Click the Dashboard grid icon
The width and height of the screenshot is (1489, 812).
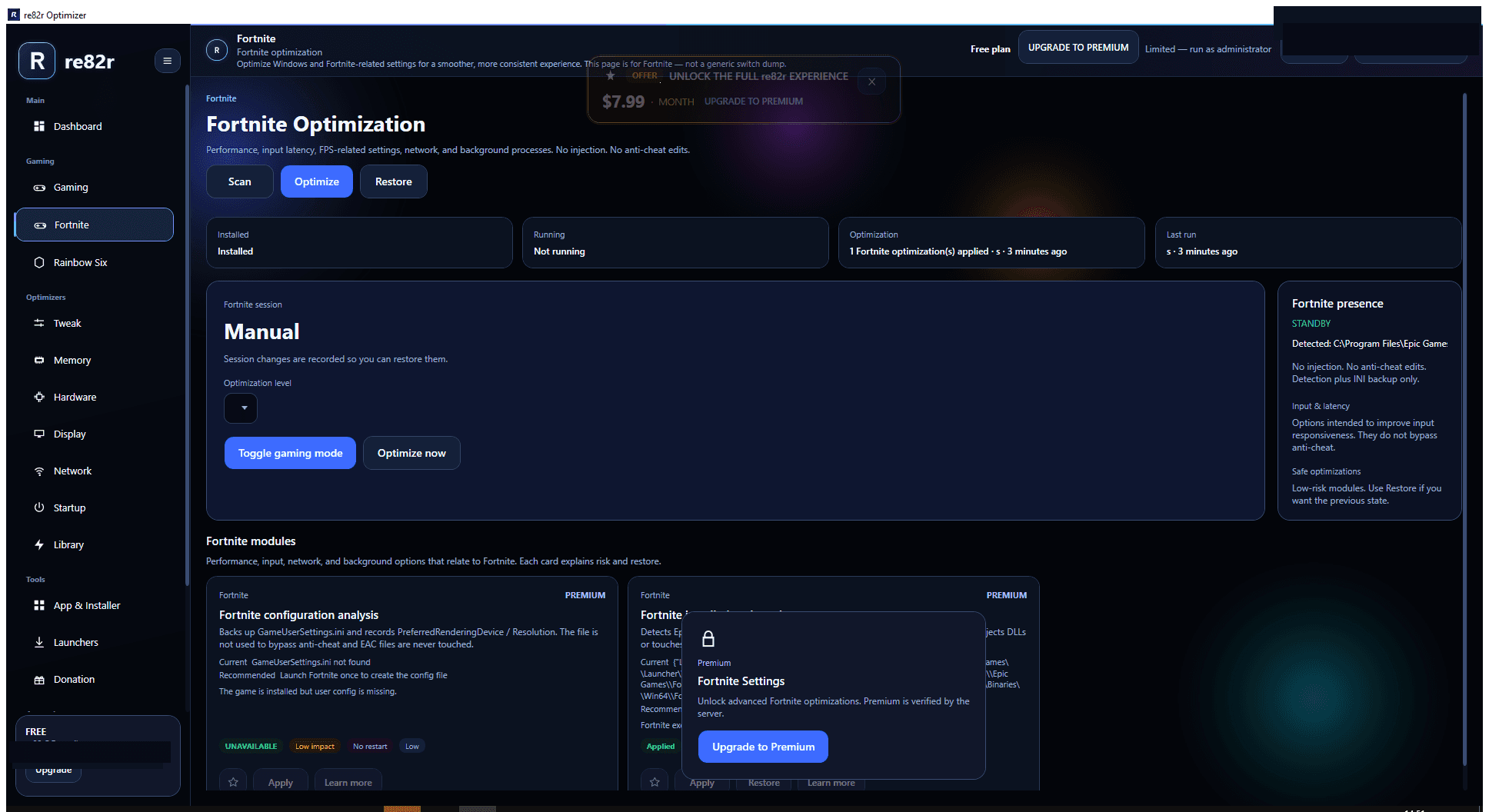click(x=39, y=126)
